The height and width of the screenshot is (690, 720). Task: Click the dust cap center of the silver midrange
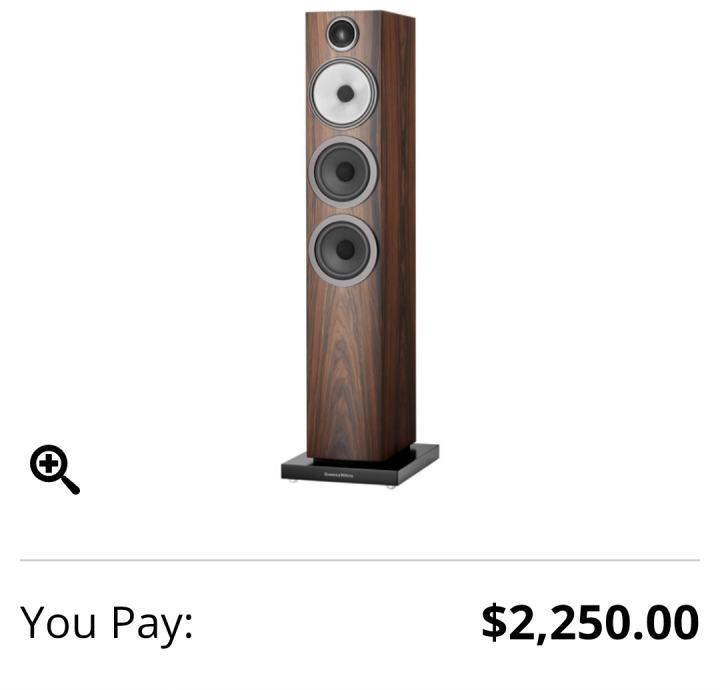click(345, 94)
